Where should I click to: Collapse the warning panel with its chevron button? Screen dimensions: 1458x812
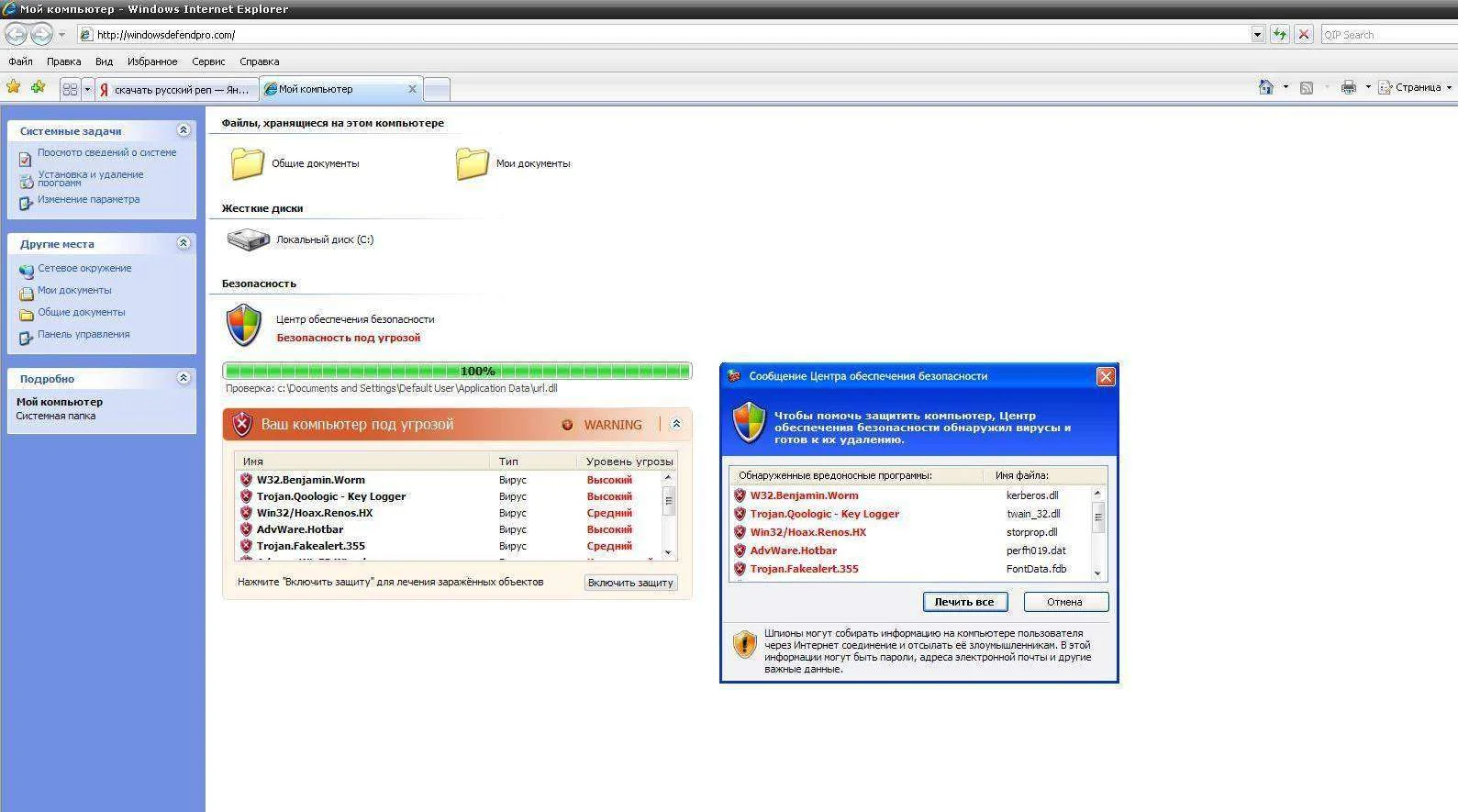[676, 424]
